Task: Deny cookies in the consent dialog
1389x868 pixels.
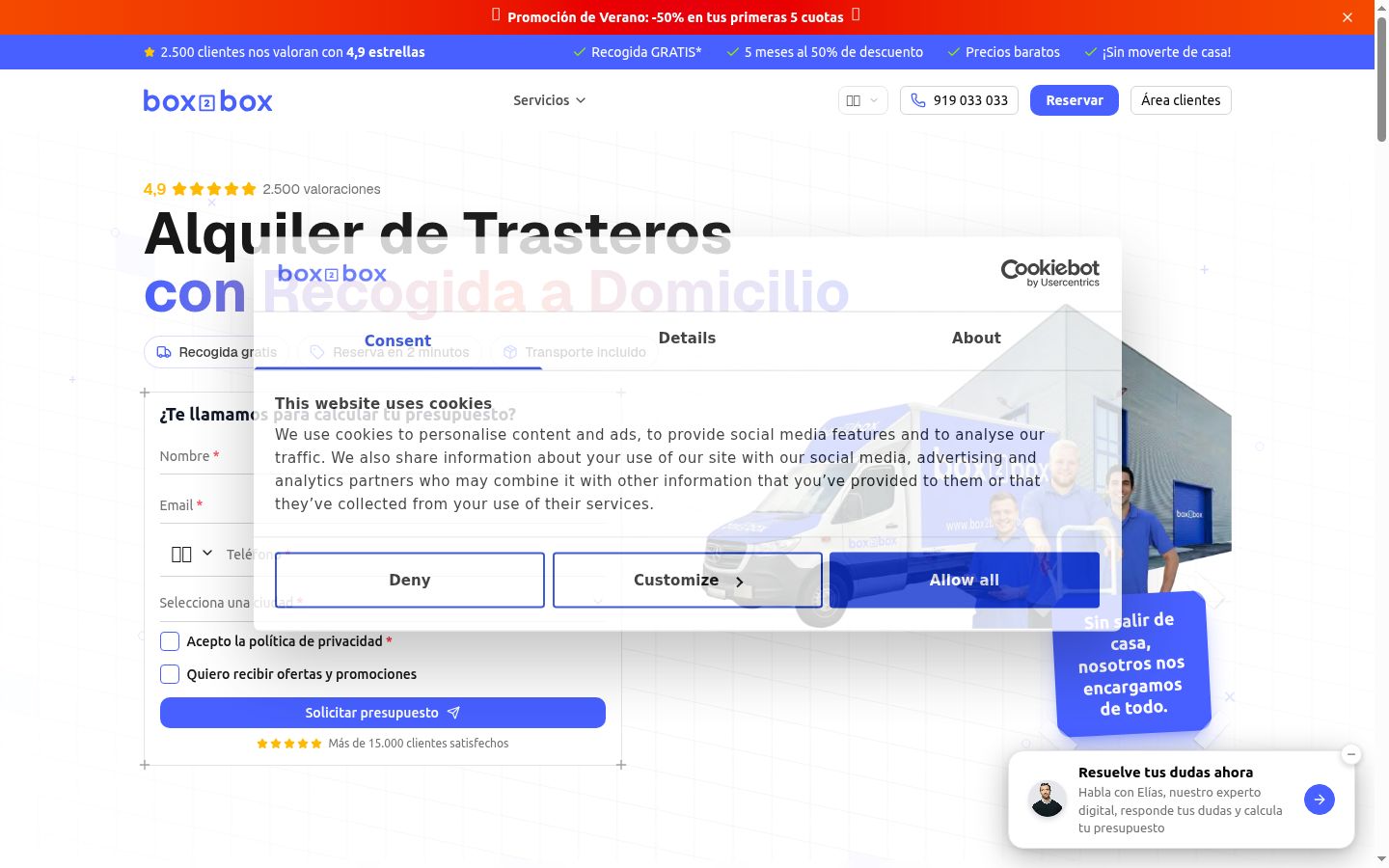Action: coord(410,580)
